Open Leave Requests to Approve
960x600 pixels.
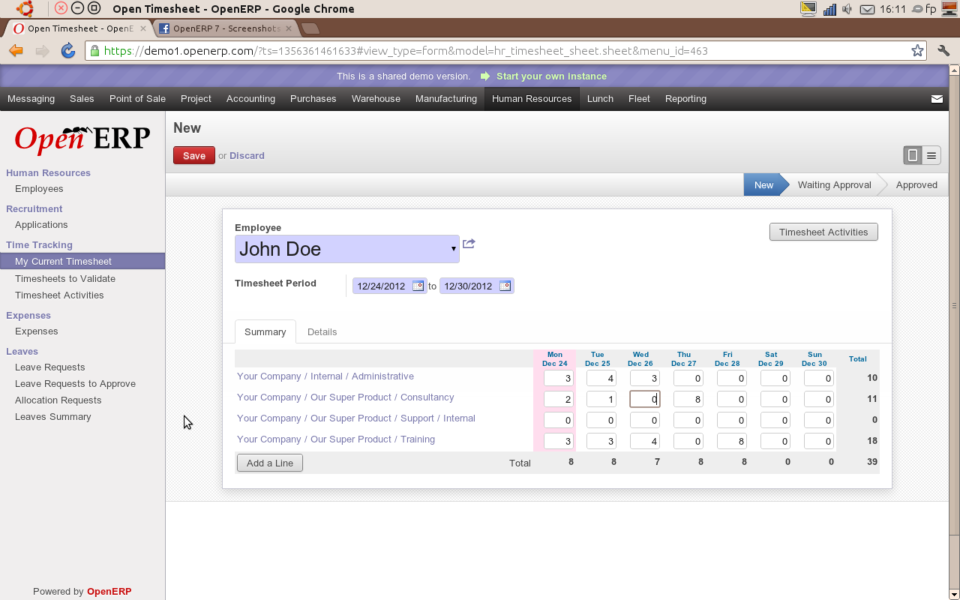pos(75,384)
